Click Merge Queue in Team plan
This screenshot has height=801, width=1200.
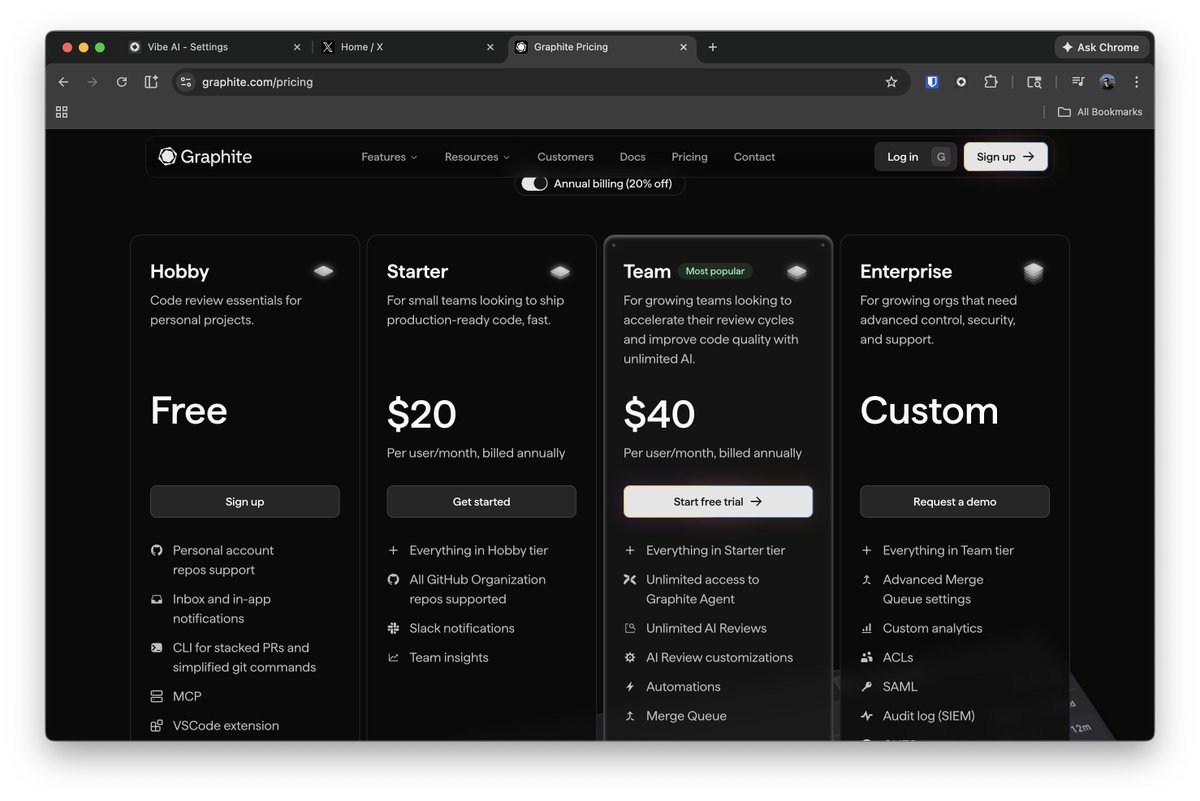point(686,716)
